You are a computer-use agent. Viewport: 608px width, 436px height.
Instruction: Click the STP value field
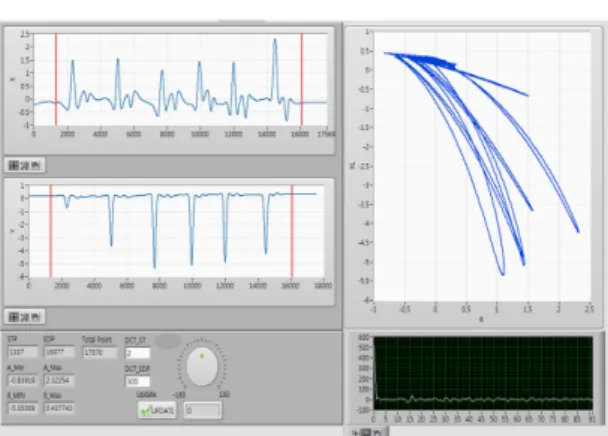coord(22,352)
